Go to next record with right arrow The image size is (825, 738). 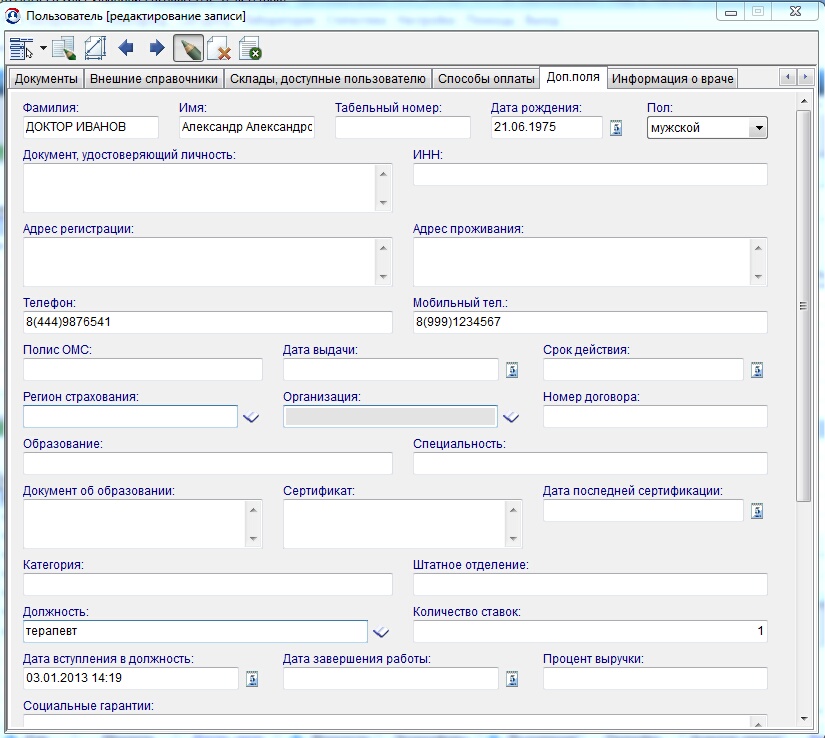tap(157, 48)
